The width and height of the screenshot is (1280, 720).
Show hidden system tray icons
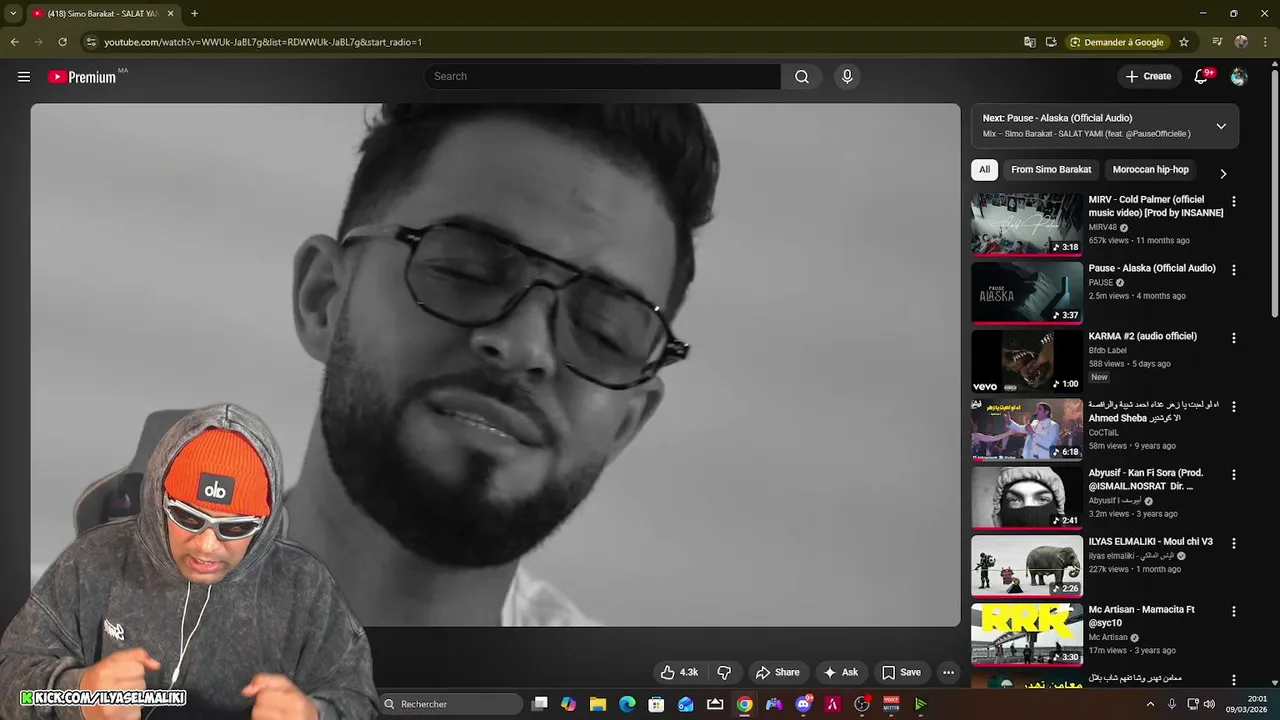pyautogui.click(x=1150, y=704)
